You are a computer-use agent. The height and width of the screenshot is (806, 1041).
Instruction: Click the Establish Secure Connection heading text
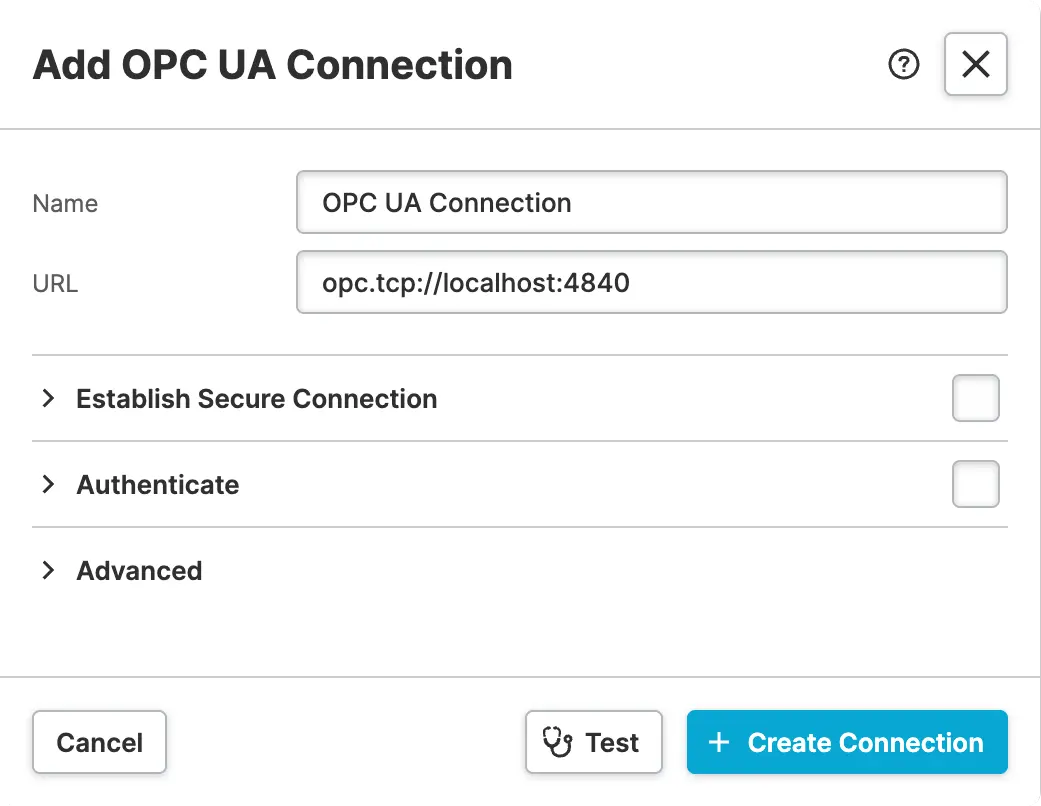point(256,399)
